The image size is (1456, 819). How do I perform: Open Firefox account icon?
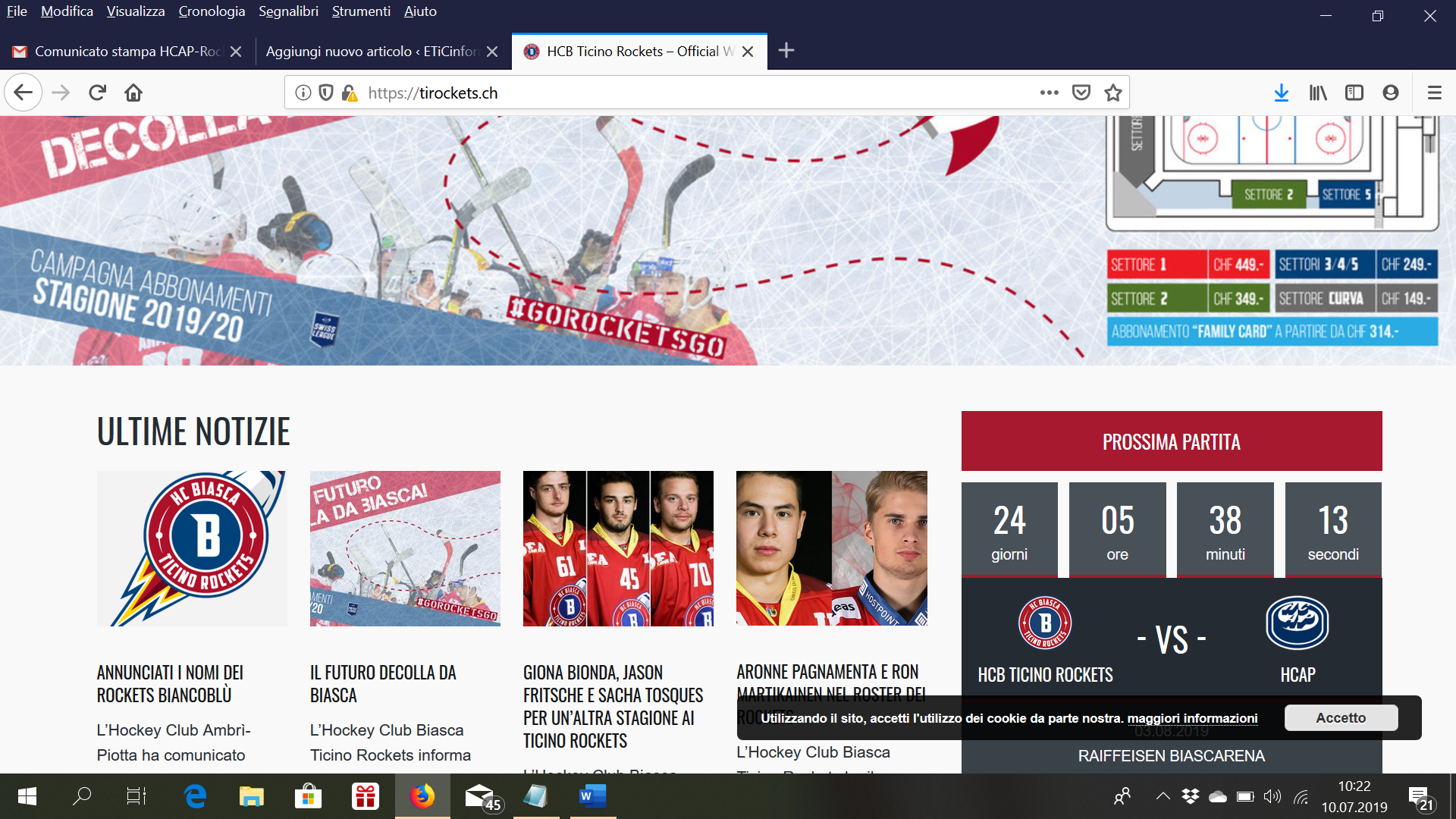pyautogui.click(x=1391, y=93)
